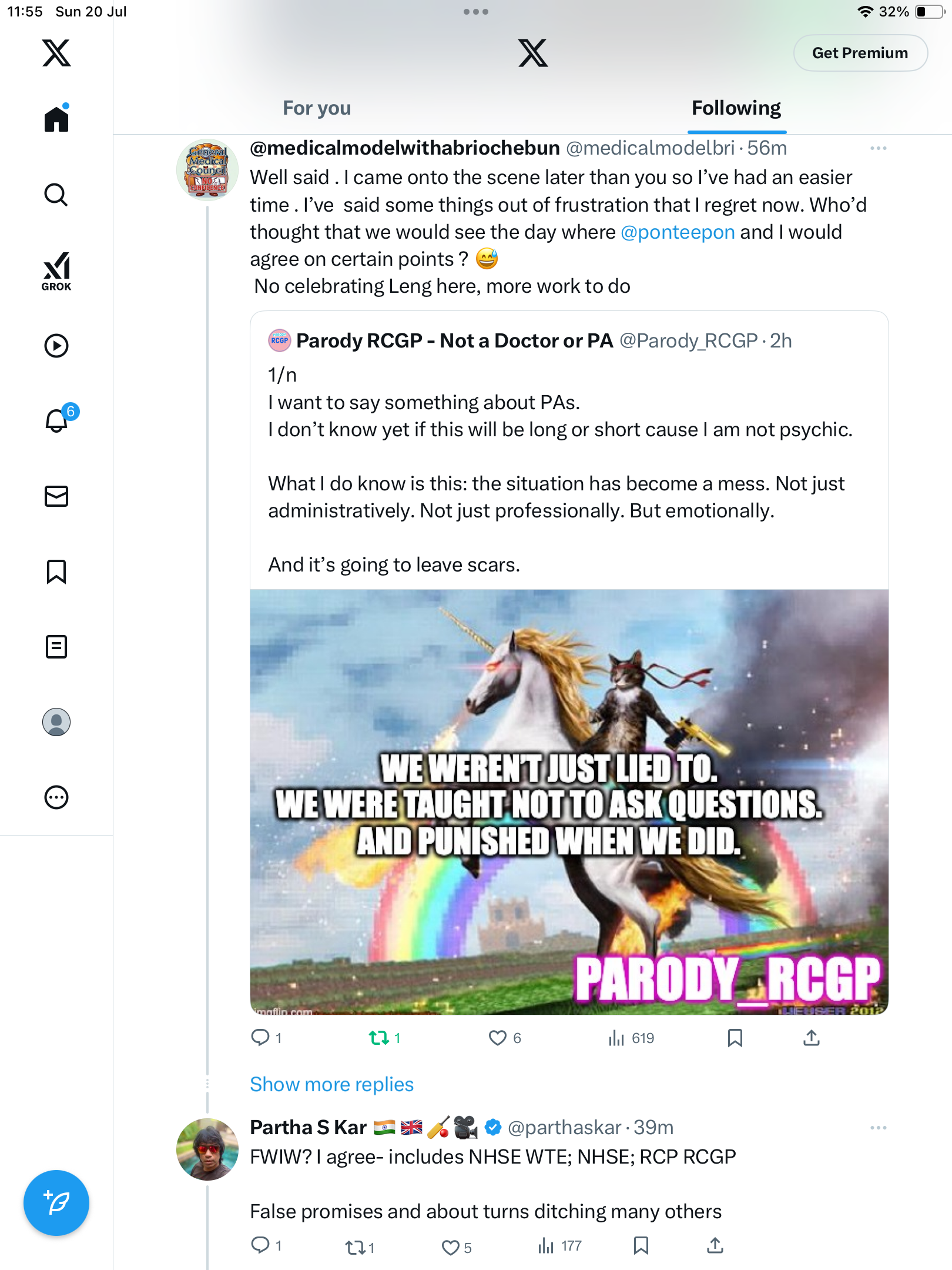Viewport: 952px width, 1270px height.
Task: Open the @ponteepon mention link
Action: pyautogui.click(x=678, y=232)
